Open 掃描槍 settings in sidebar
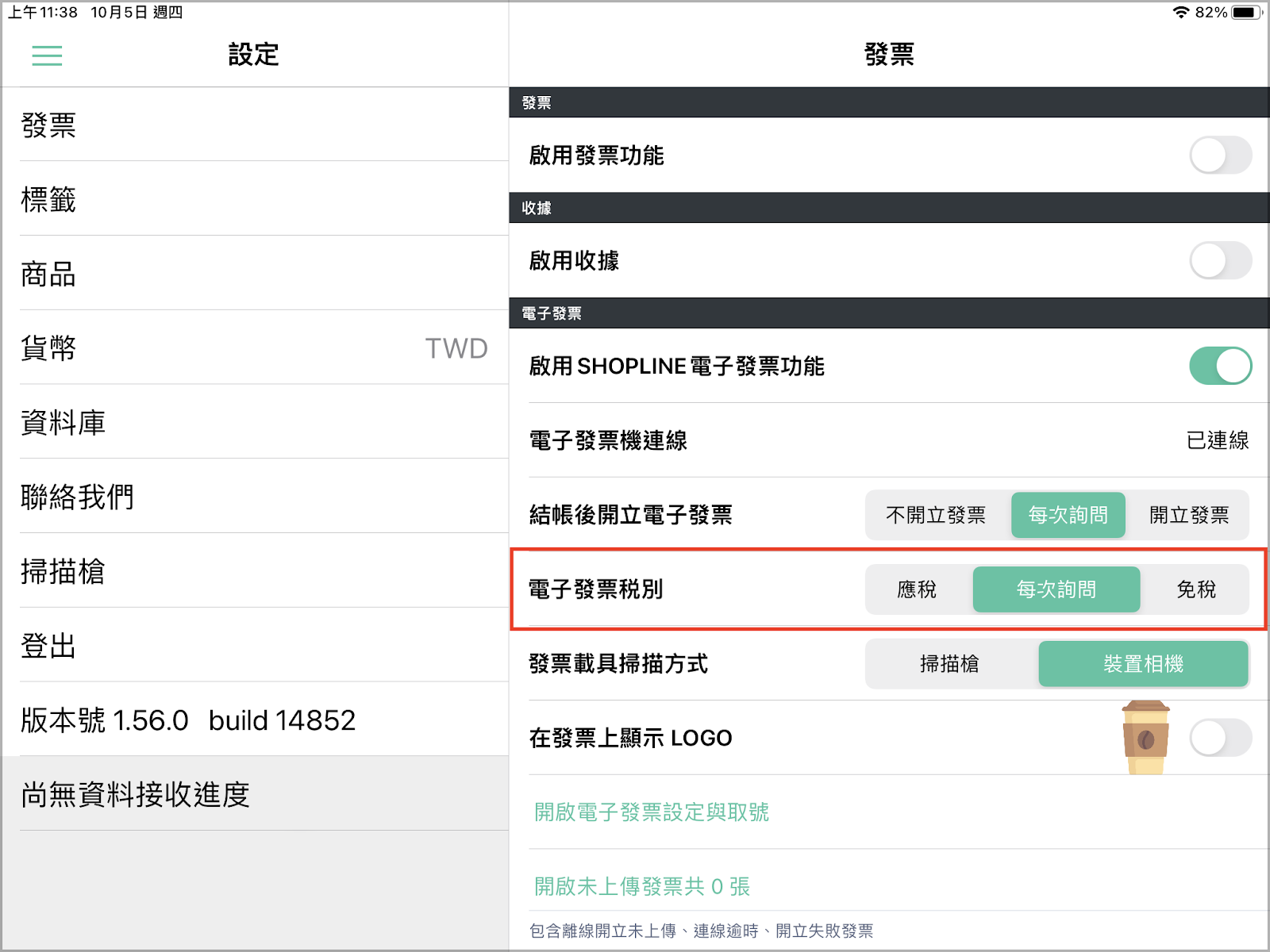The image size is (1270, 952). (x=255, y=571)
